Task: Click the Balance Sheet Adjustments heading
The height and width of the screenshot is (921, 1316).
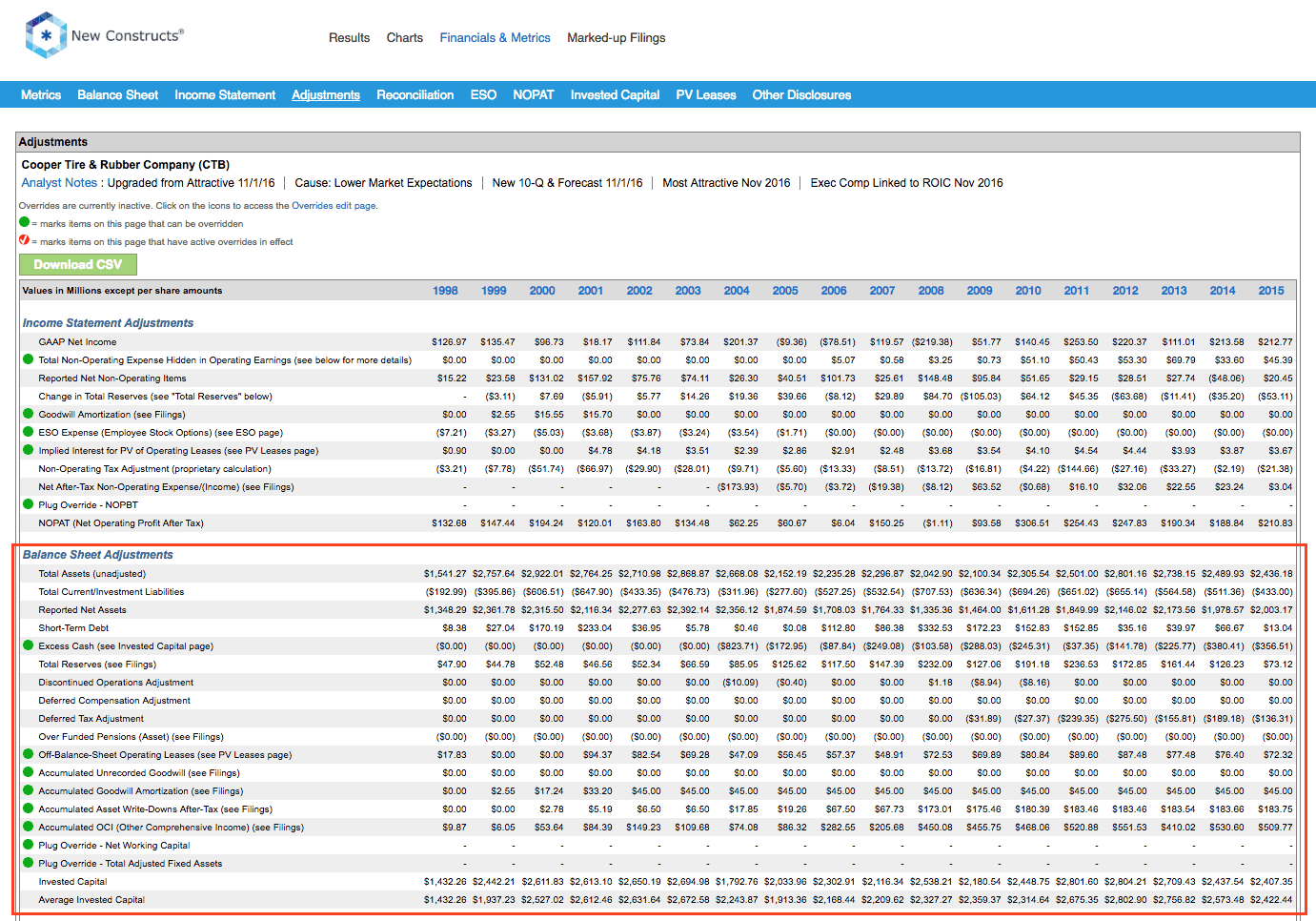Action: tap(98, 555)
